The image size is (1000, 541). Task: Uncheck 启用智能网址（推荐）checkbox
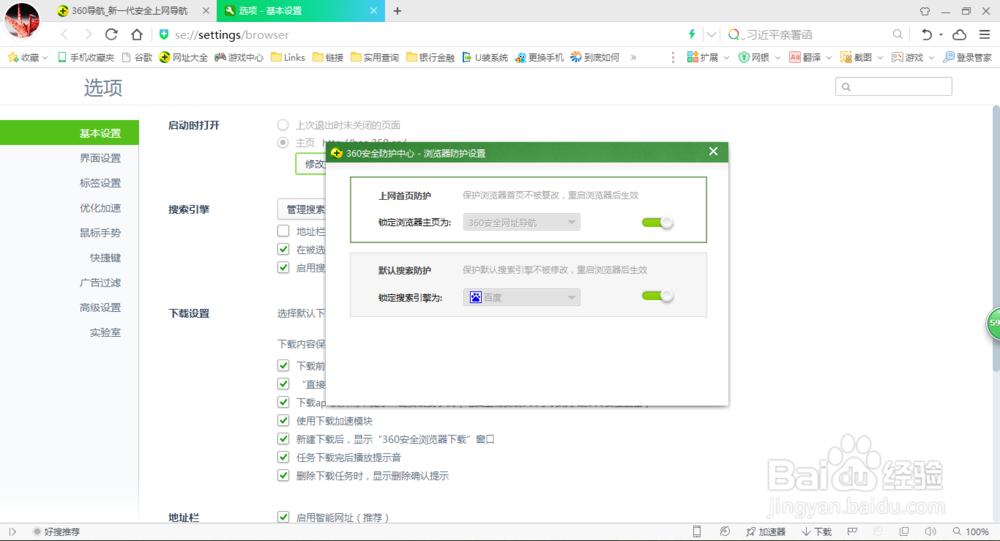[283, 517]
